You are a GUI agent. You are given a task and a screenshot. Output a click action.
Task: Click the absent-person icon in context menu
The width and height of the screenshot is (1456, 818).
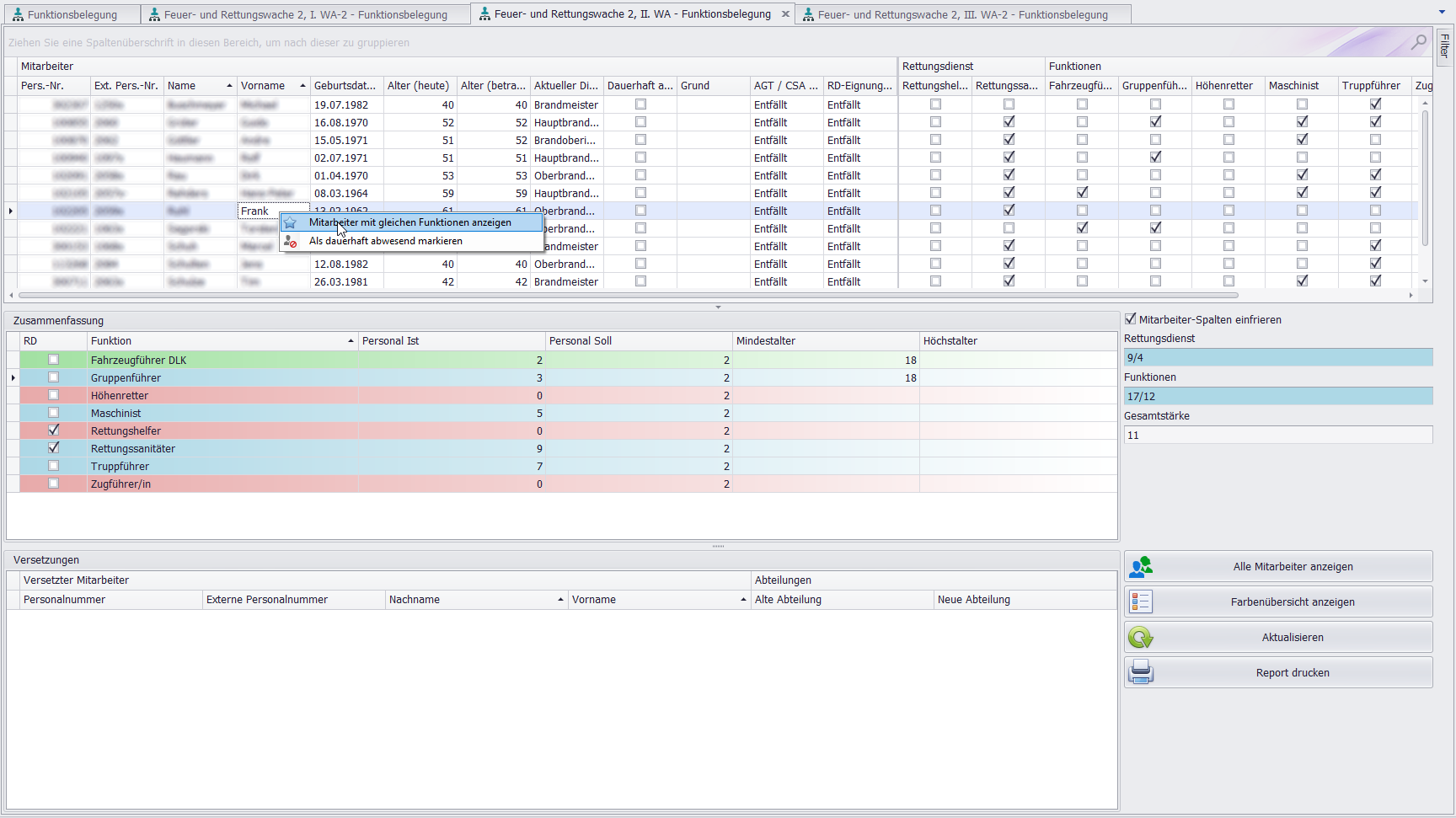pyautogui.click(x=290, y=242)
